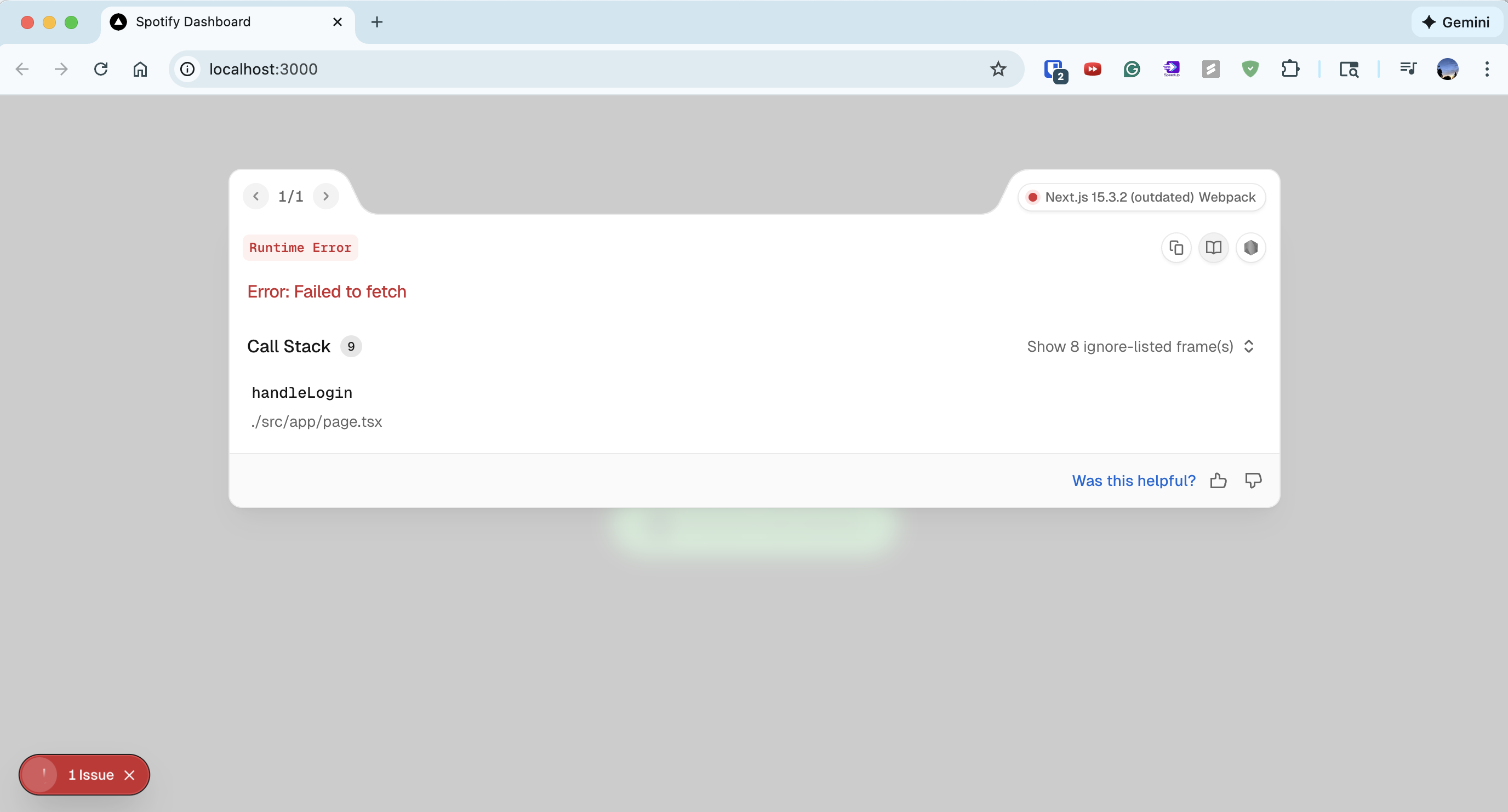1508x812 pixels.
Task: Open the error documentation book icon
Action: pyautogui.click(x=1213, y=248)
